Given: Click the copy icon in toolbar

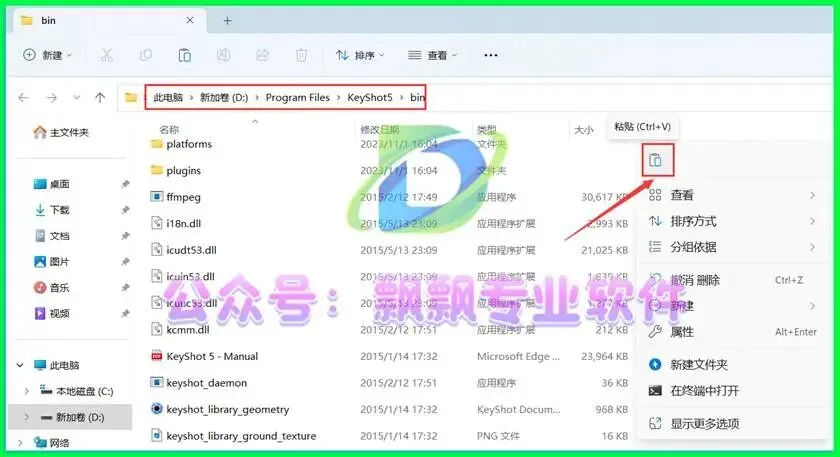Looking at the screenshot, I should click(x=146, y=55).
